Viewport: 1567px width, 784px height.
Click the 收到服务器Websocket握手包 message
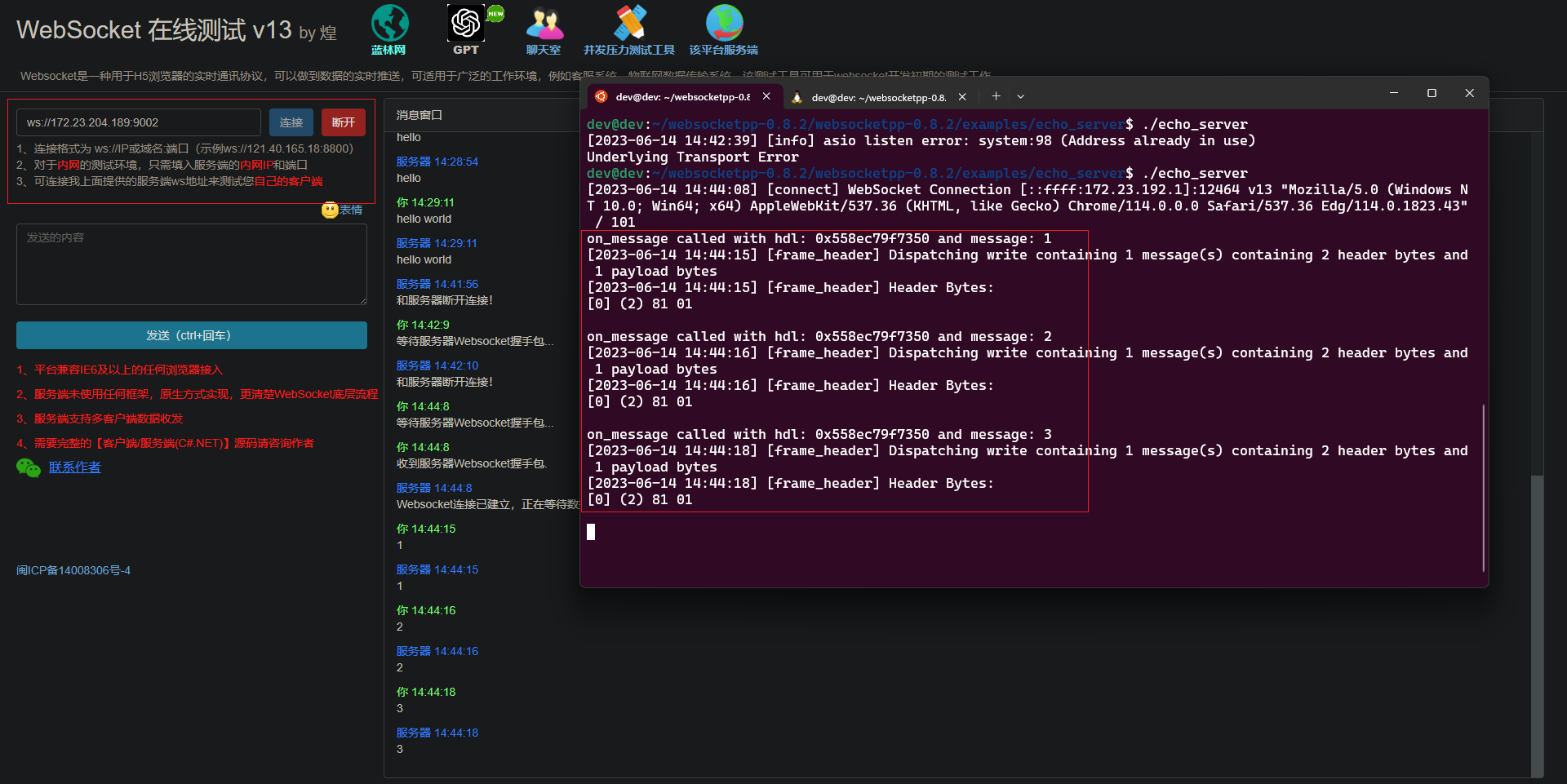pos(472,463)
